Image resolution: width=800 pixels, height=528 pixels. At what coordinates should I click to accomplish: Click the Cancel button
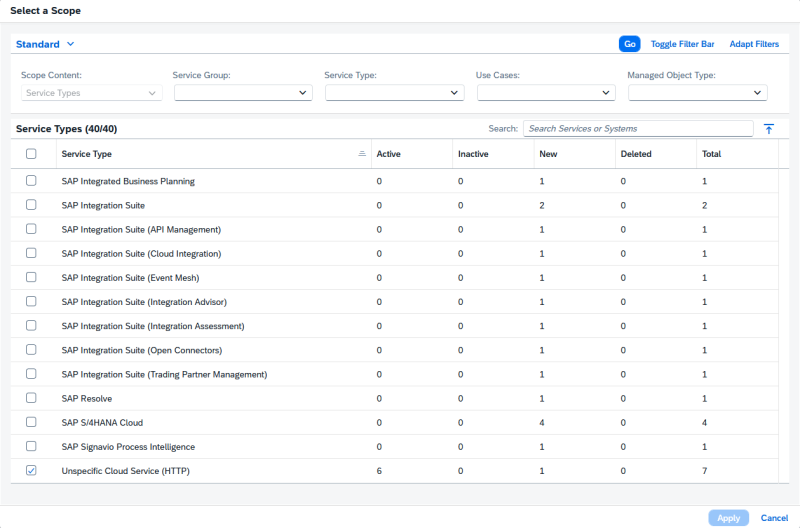coord(774,518)
